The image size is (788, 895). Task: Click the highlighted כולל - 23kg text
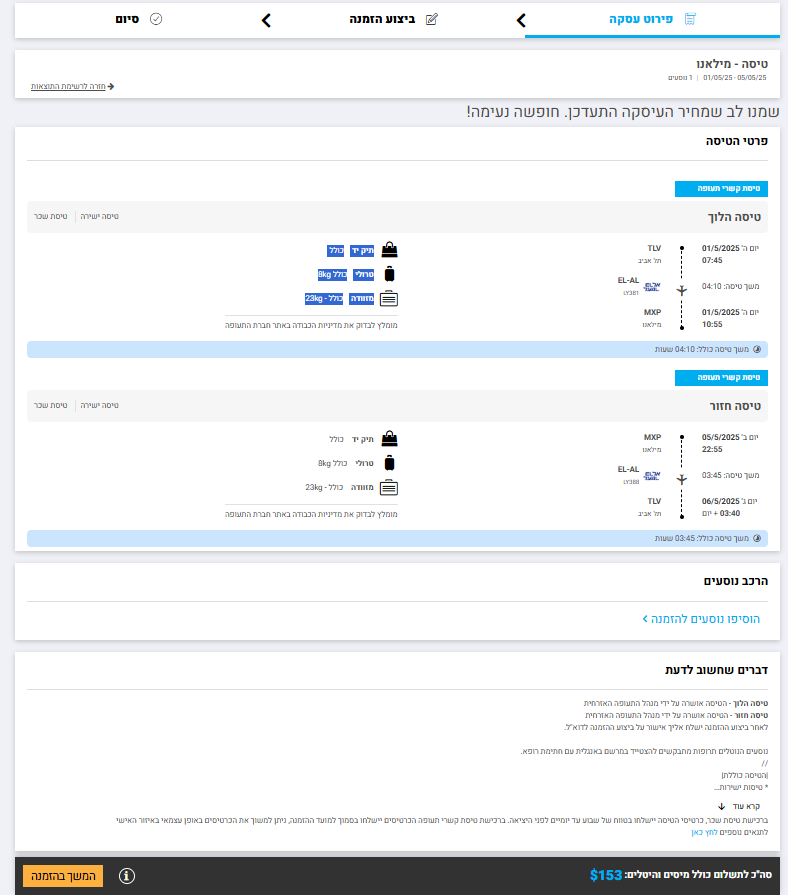324,299
